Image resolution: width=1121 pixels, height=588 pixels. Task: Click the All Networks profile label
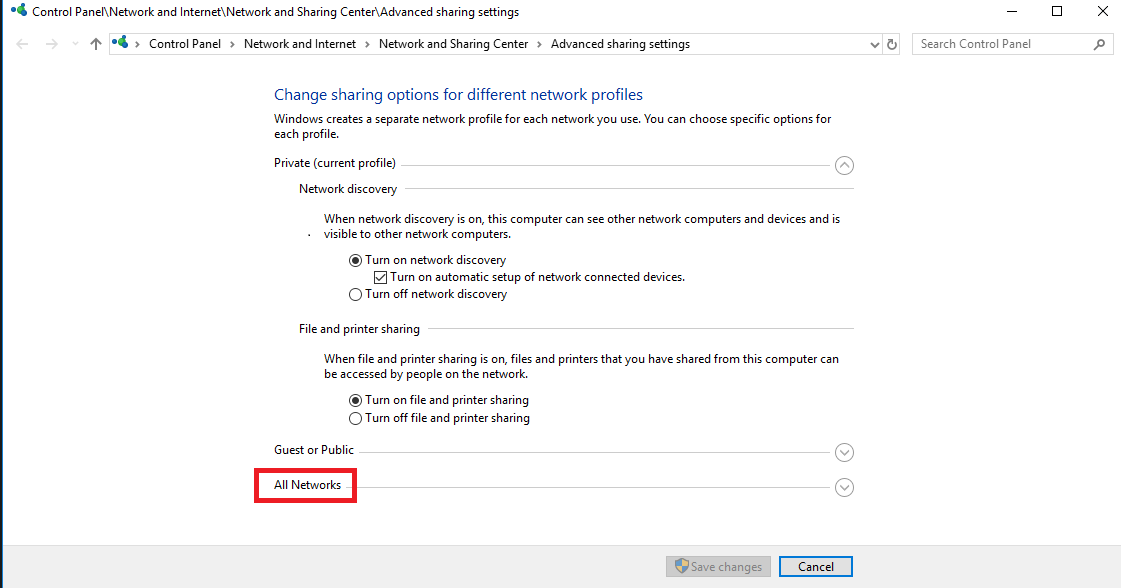pos(307,485)
